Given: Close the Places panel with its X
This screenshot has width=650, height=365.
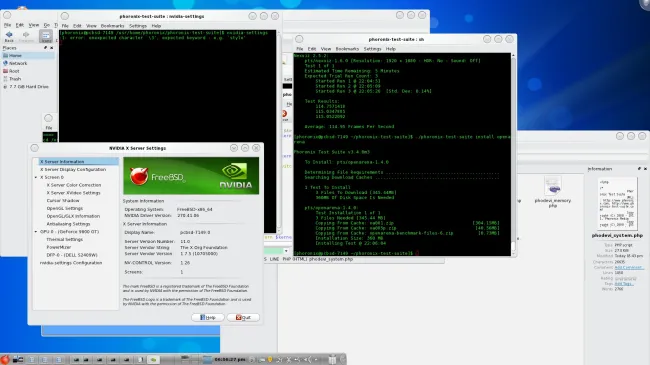Looking at the screenshot, I should (x=52, y=48).
